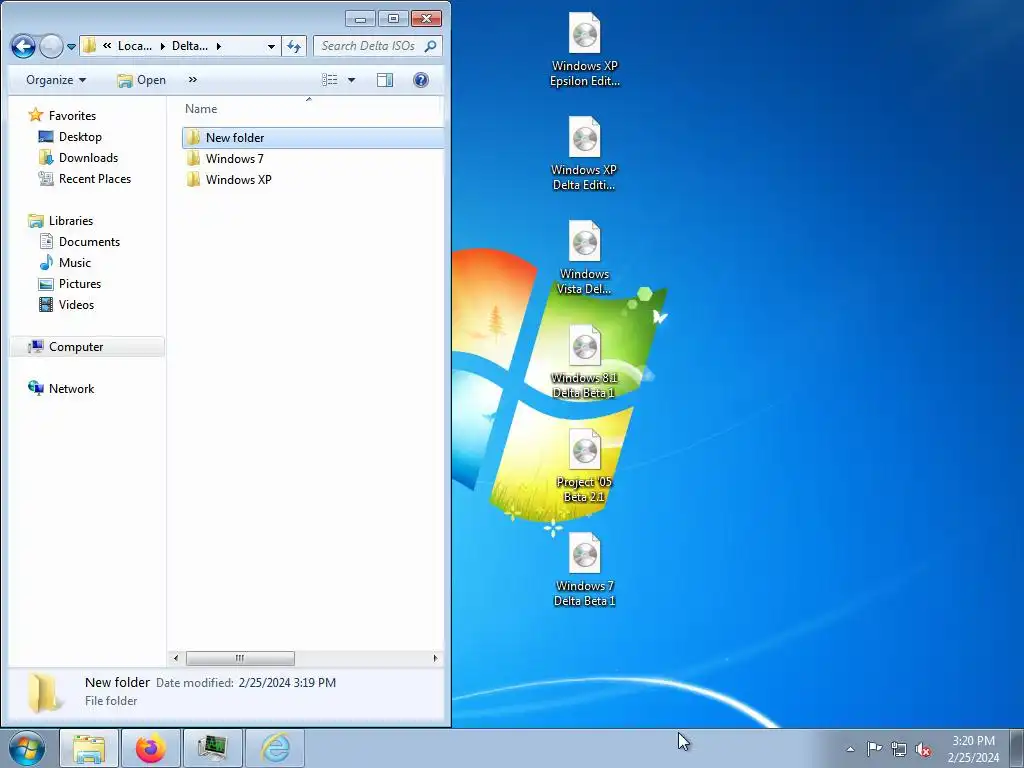Launch Firefox from the taskbar
The image size is (1024, 768).
click(151, 748)
